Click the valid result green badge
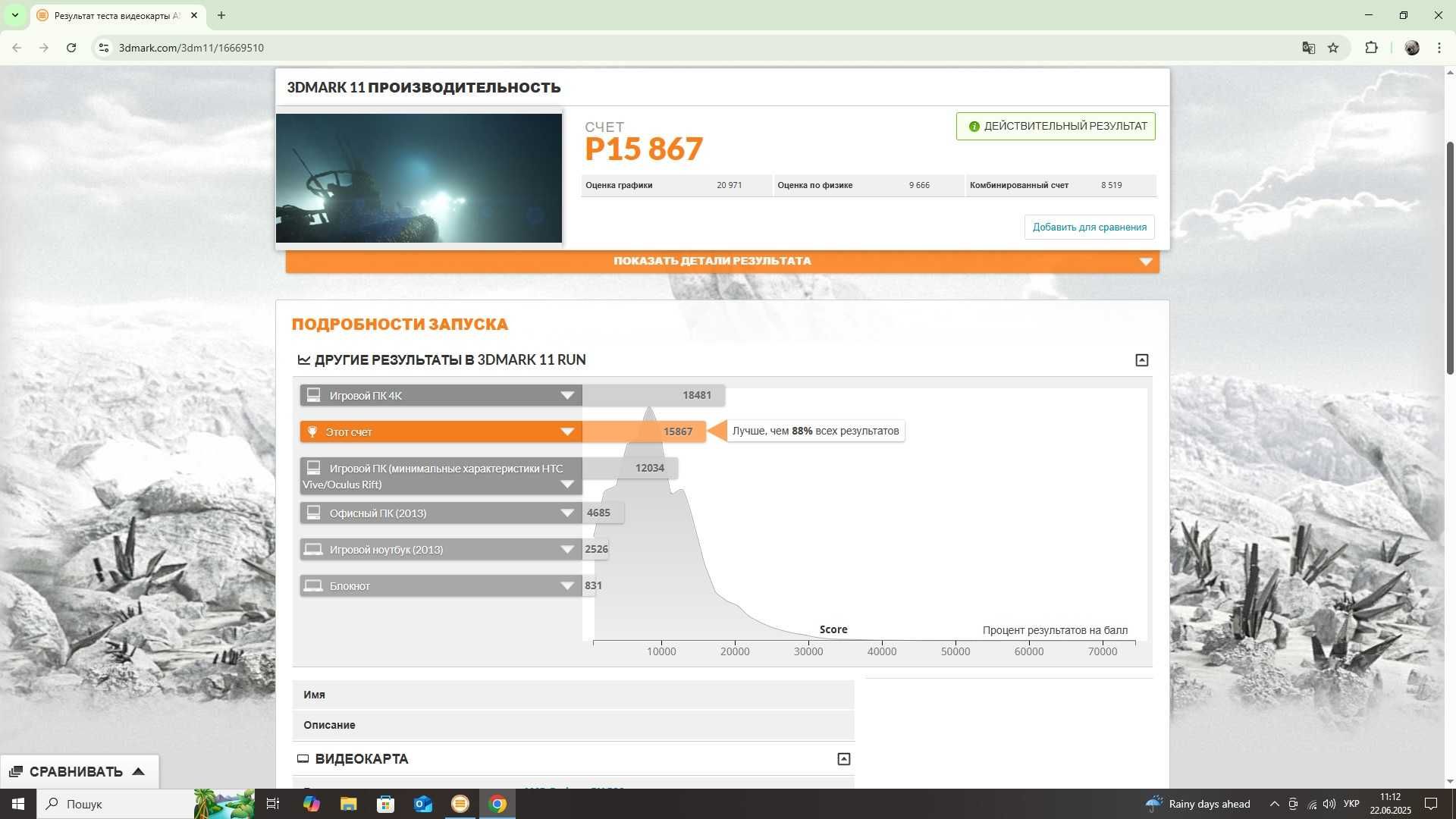 point(1056,126)
